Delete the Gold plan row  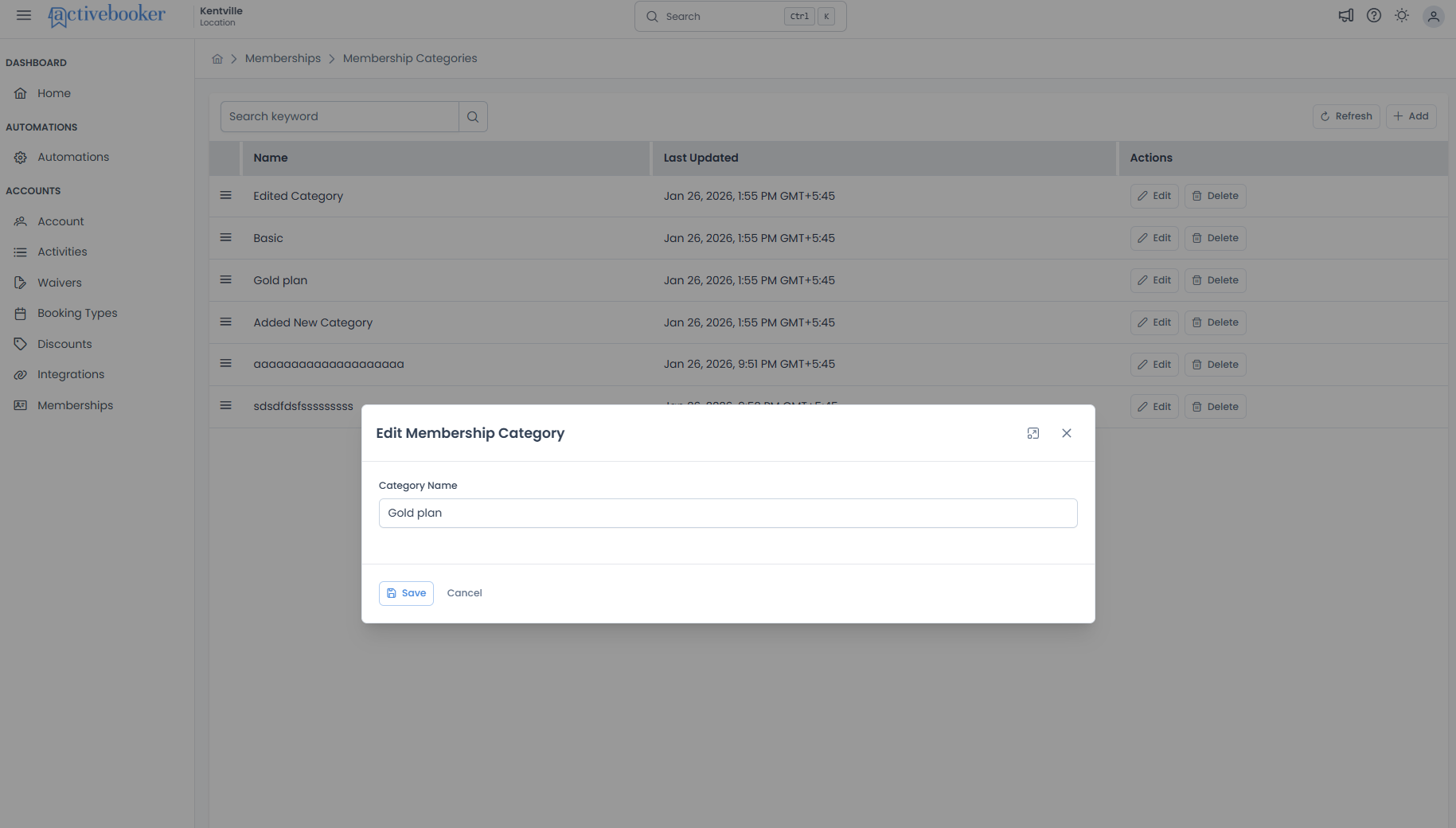(1216, 280)
